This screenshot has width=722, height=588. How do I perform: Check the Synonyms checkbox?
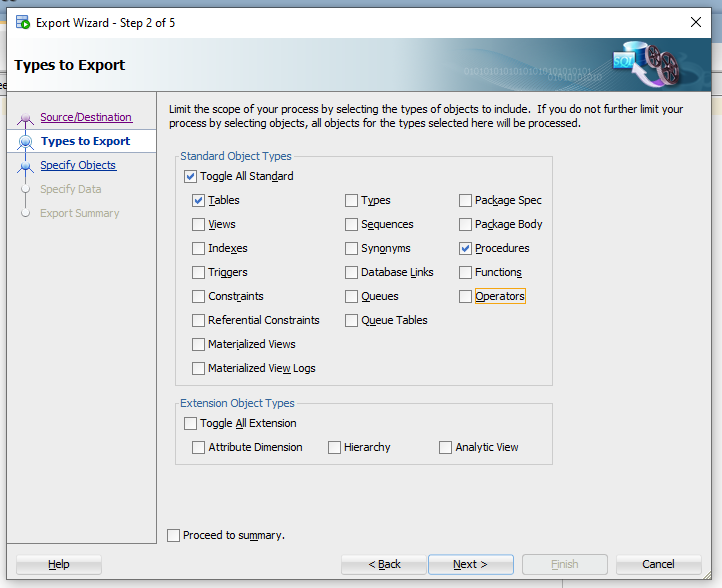351,248
